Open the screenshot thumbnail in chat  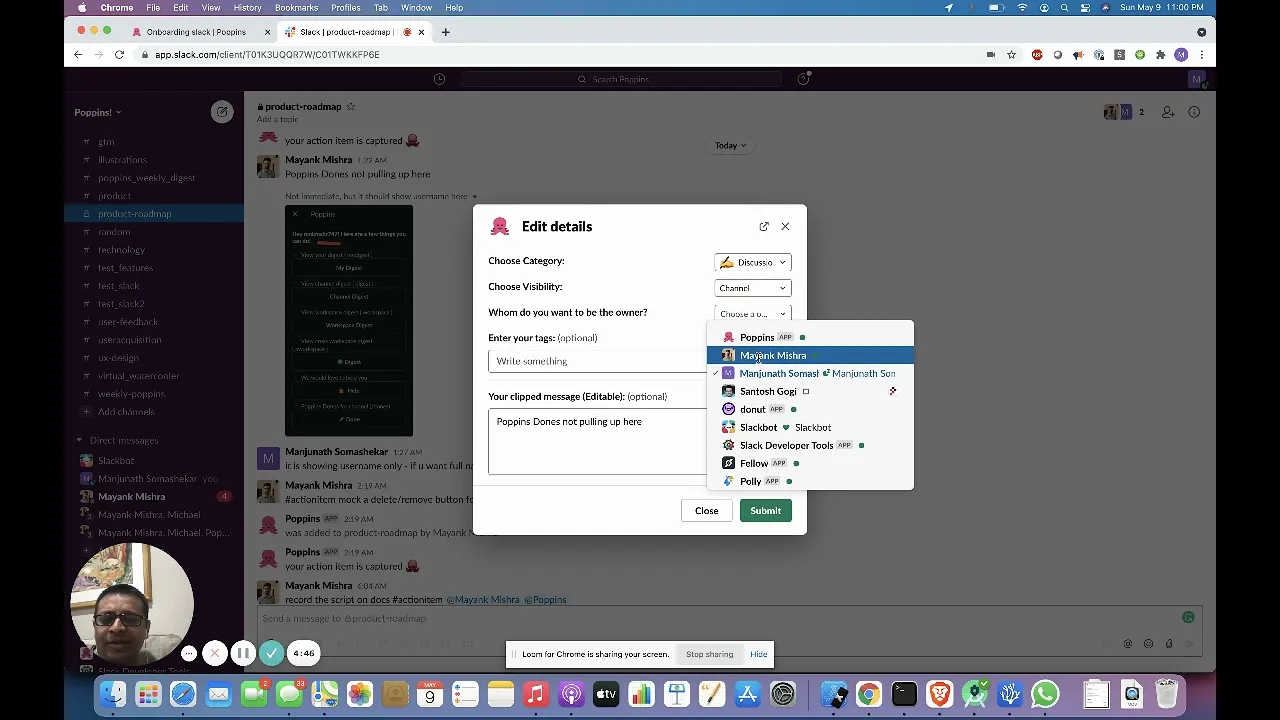[349, 320]
